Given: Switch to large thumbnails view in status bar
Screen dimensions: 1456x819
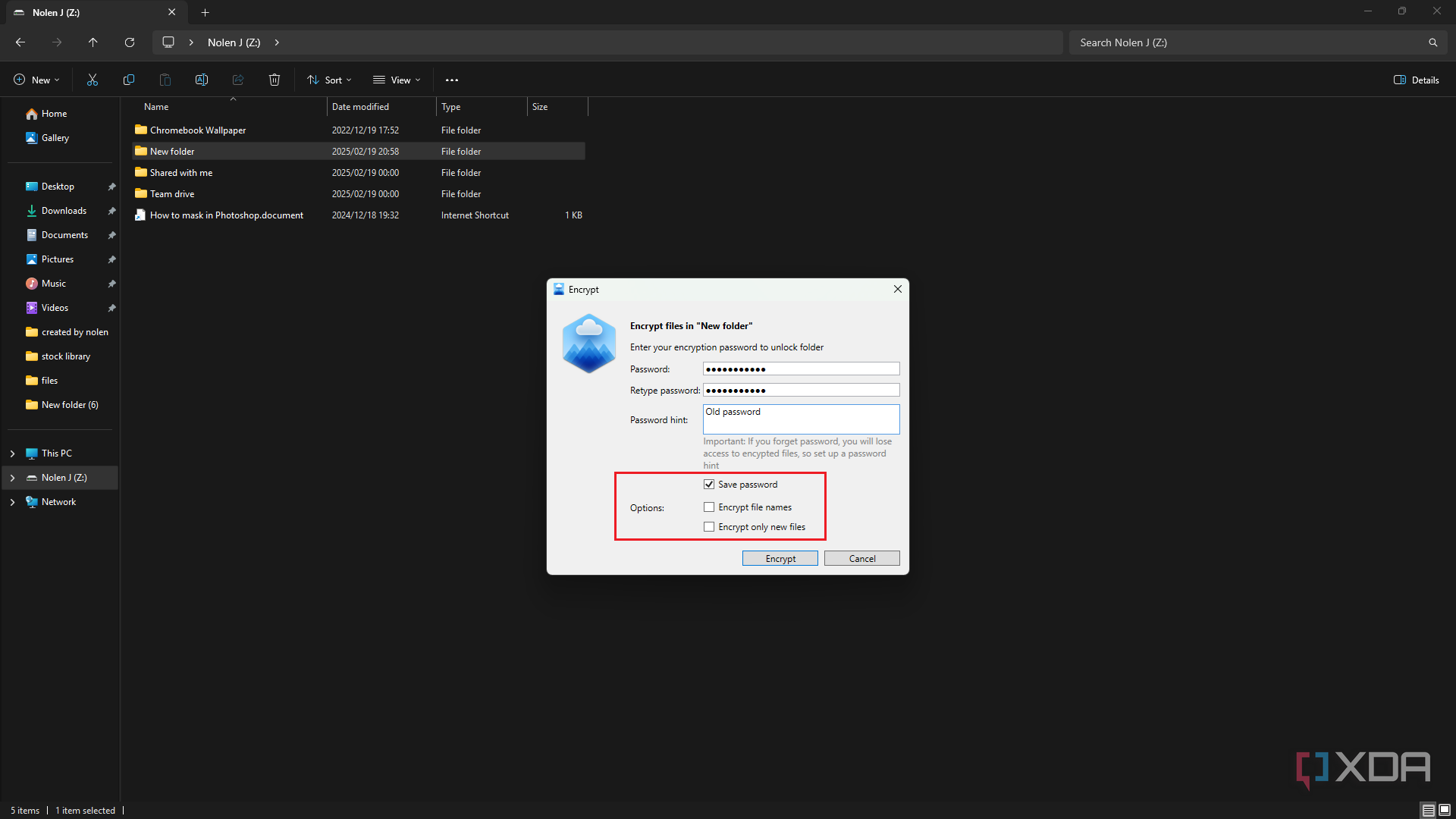Looking at the screenshot, I should coord(1445,811).
